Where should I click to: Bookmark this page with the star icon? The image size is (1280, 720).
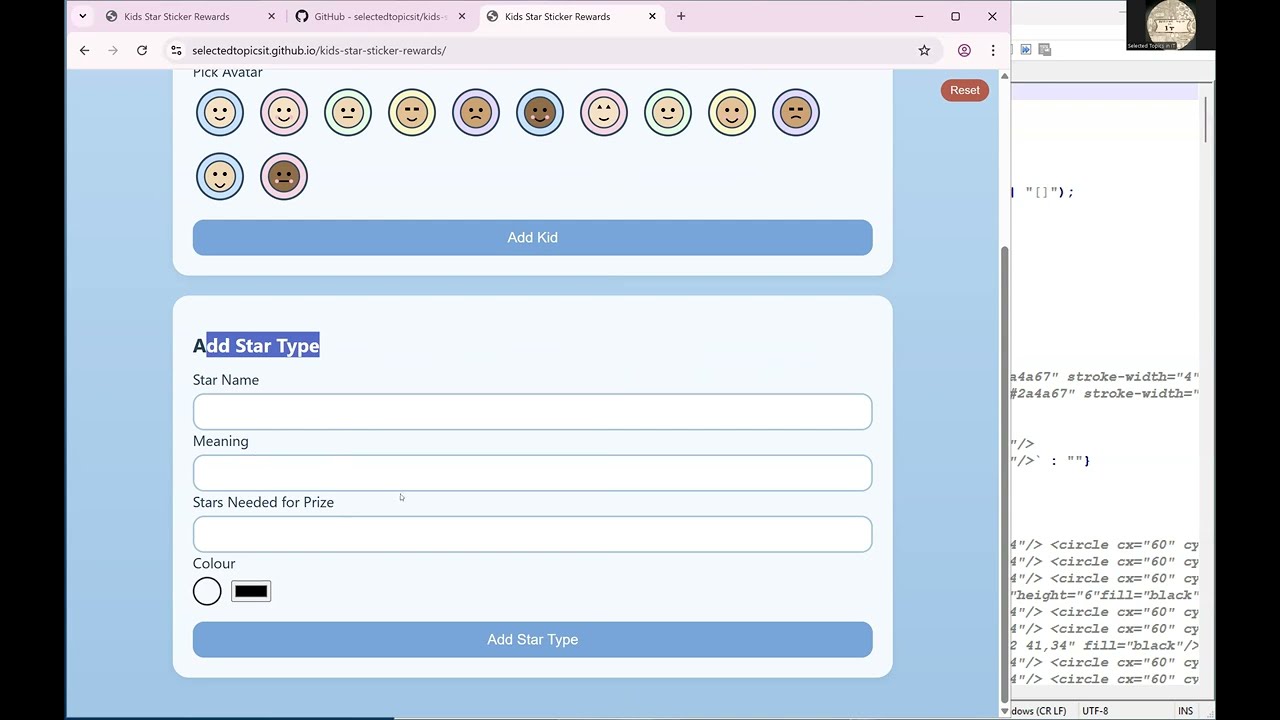924,50
